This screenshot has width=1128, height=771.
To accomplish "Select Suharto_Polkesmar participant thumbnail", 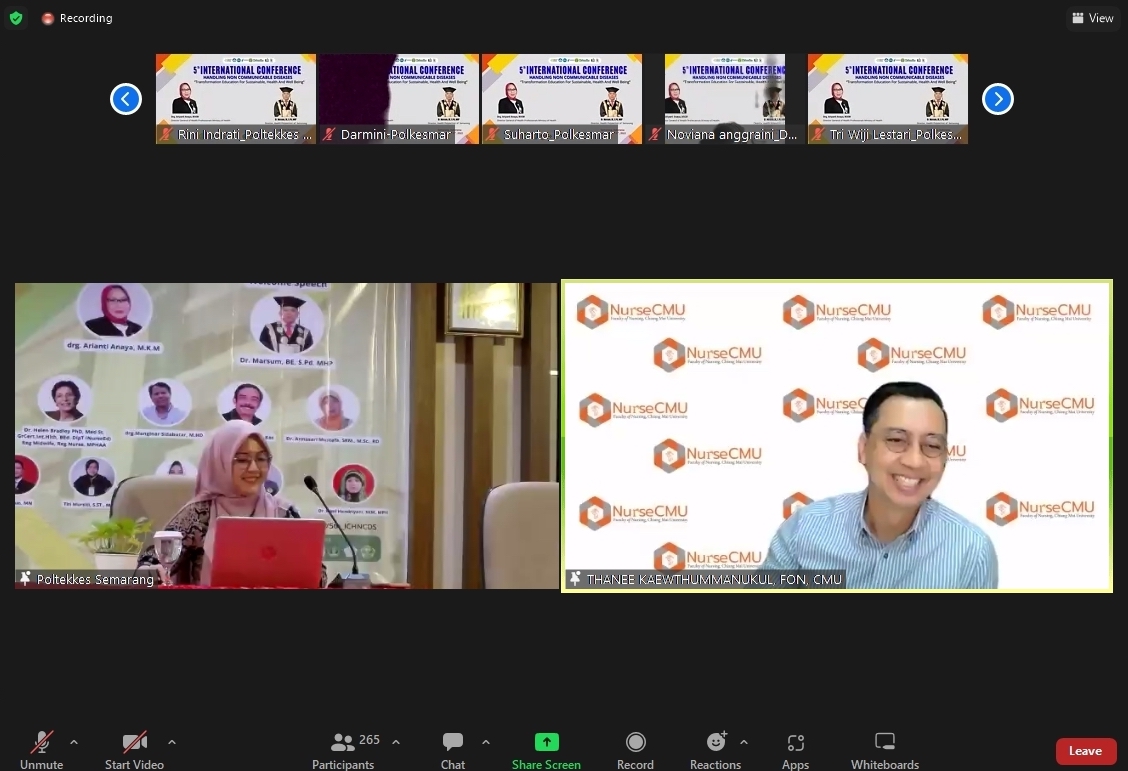I will [562, 99].
